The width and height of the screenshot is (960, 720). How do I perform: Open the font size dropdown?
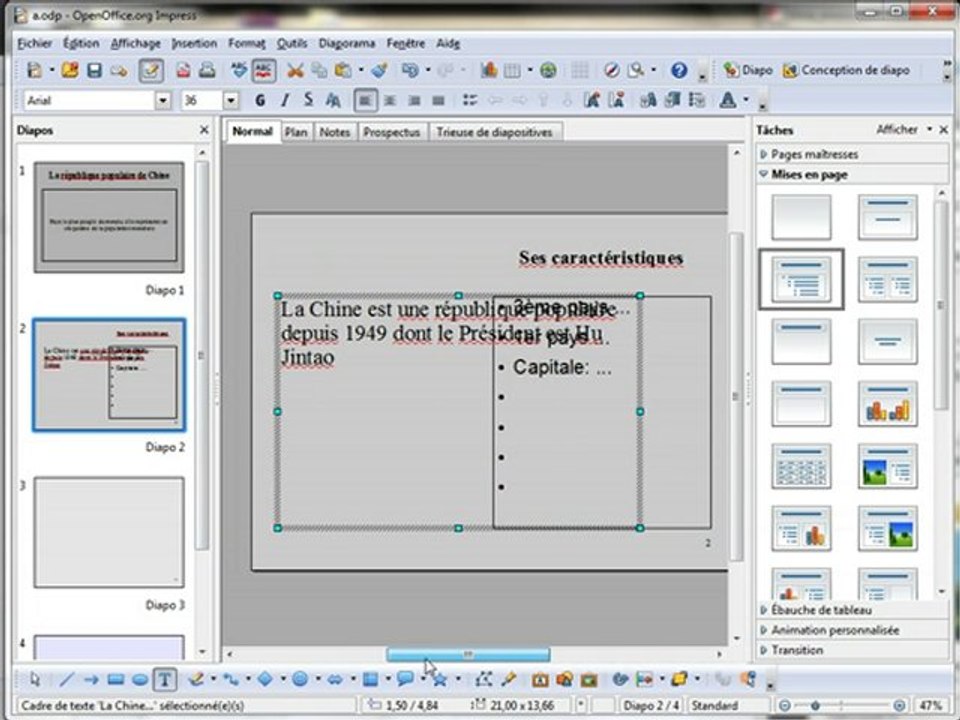(231, 100)
